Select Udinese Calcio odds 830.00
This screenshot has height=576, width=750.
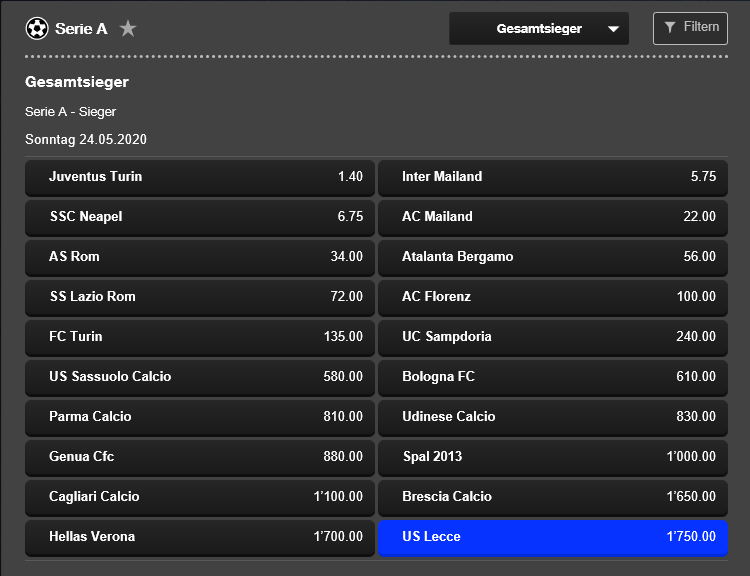(x=553, y=417)
